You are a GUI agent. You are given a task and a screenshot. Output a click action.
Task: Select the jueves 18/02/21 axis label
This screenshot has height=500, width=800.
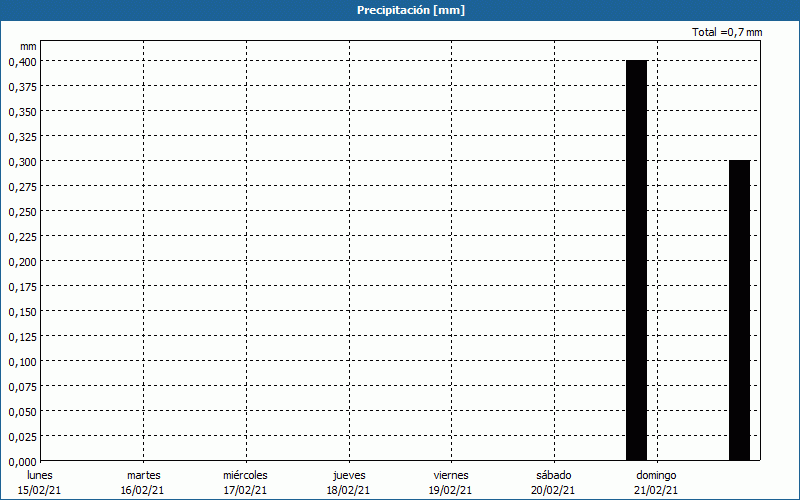pyautogui.click(x=349, y=483)
